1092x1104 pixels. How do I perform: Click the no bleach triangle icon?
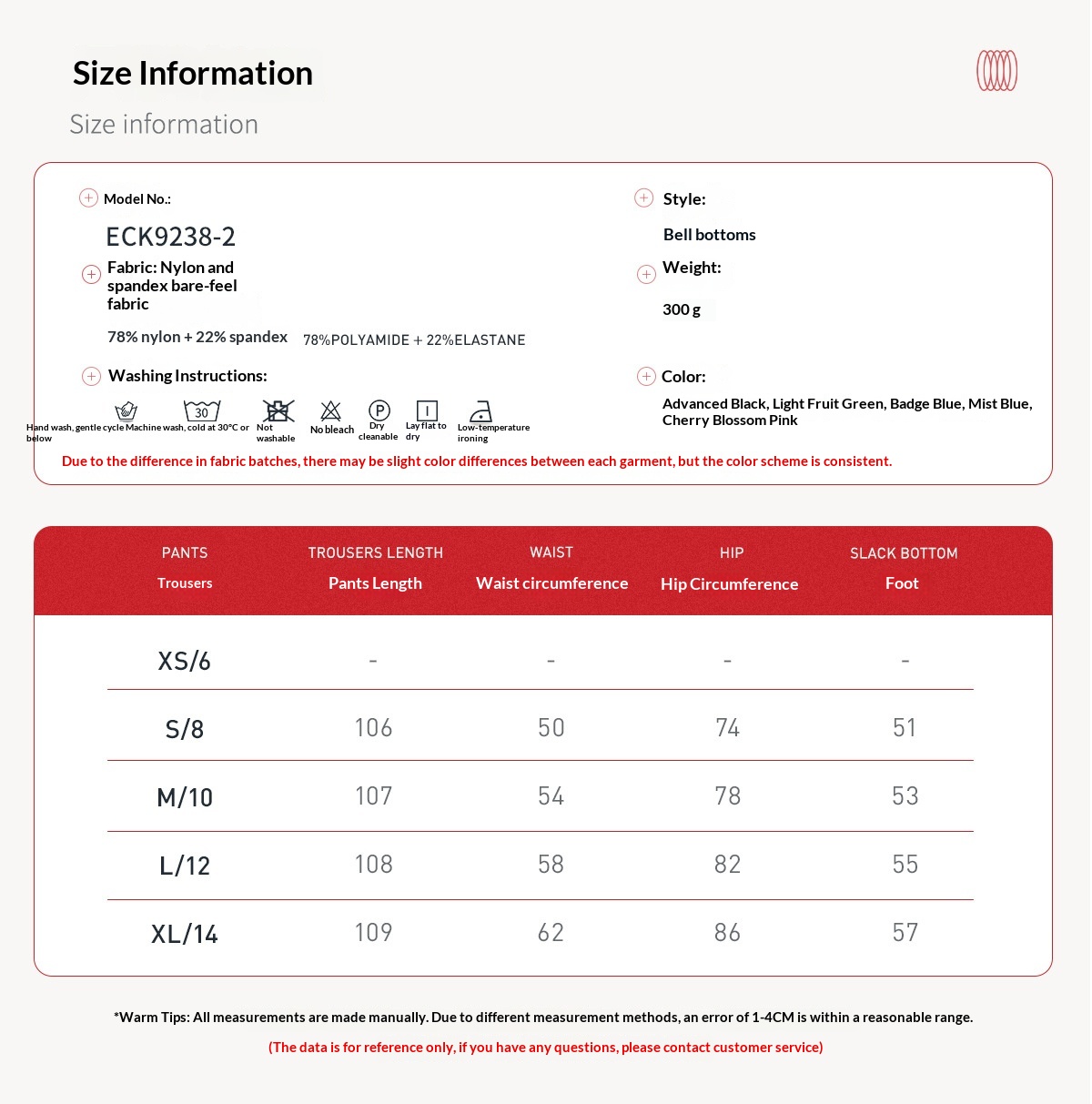tap(331, 411)
